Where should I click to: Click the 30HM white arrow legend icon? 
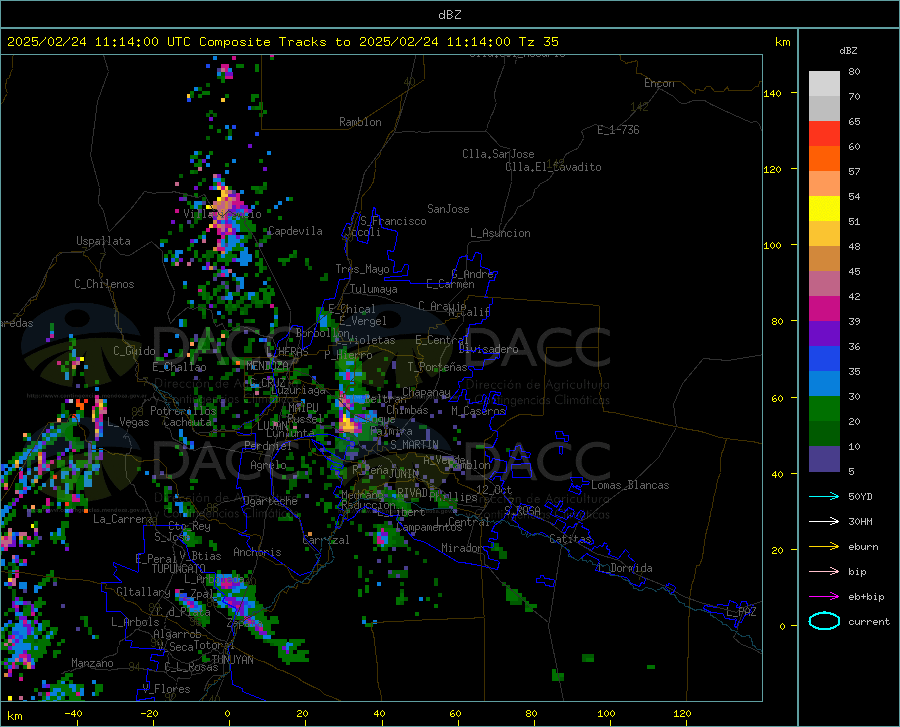(x=824, y=521)
